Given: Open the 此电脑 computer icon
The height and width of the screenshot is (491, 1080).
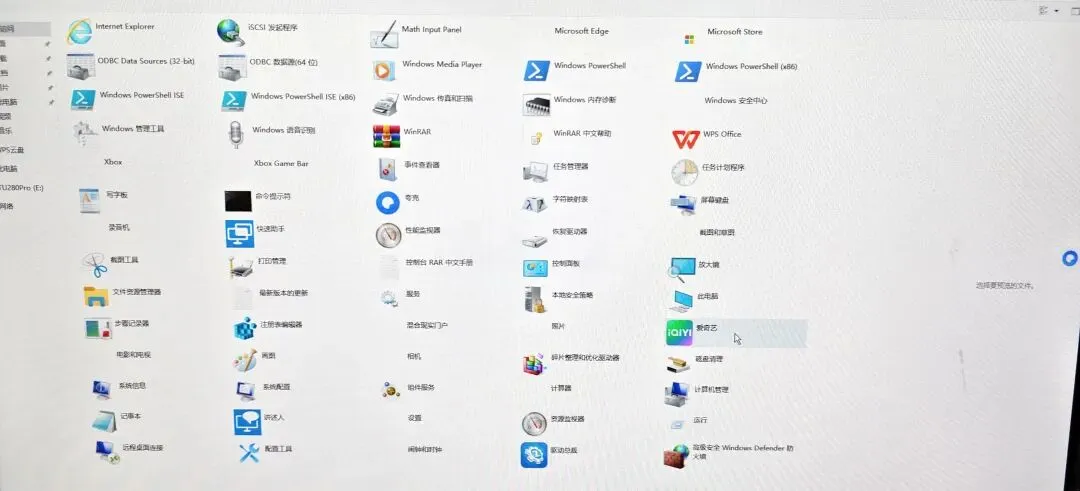Looking at the screenshot, I should coord(682,300).
